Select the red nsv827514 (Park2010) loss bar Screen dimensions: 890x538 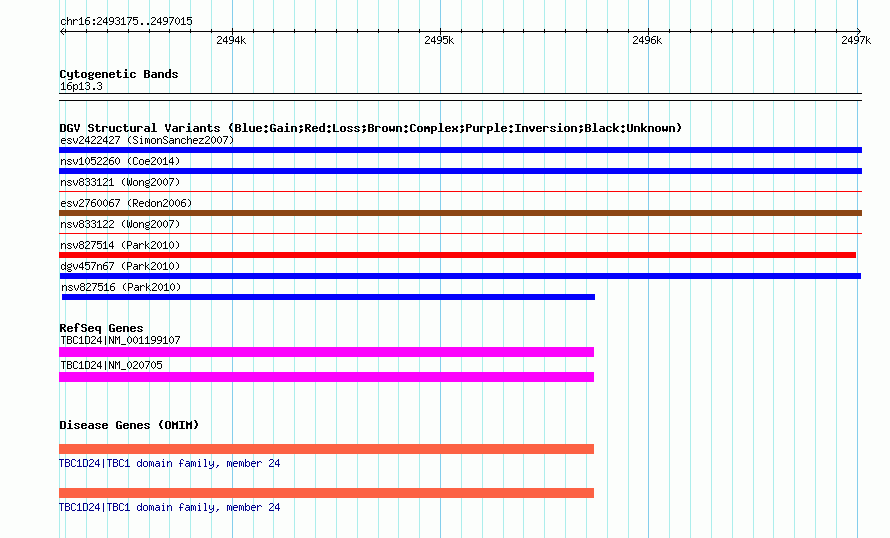[x=457, y=255]
